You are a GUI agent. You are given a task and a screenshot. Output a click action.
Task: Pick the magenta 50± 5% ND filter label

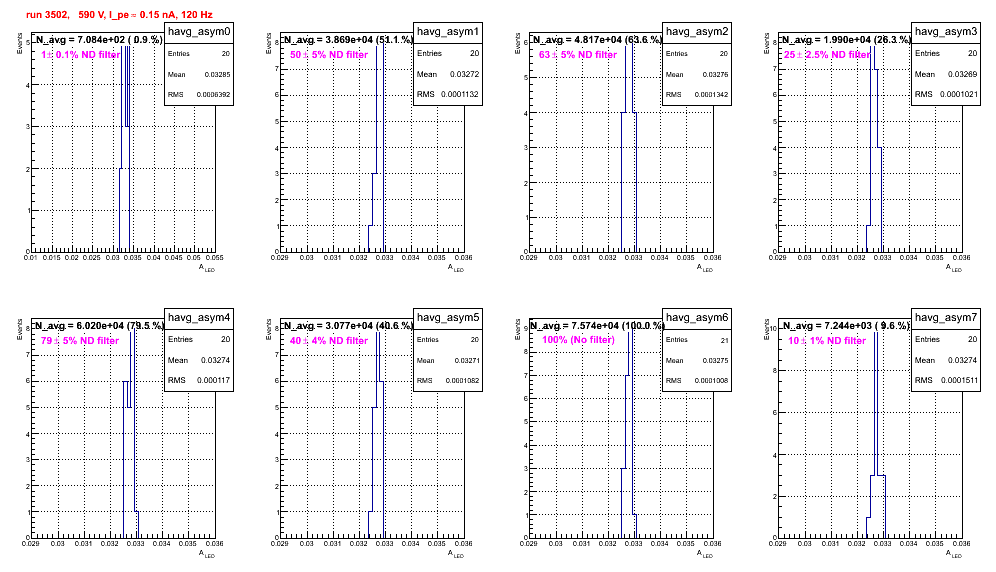[329, 55]
